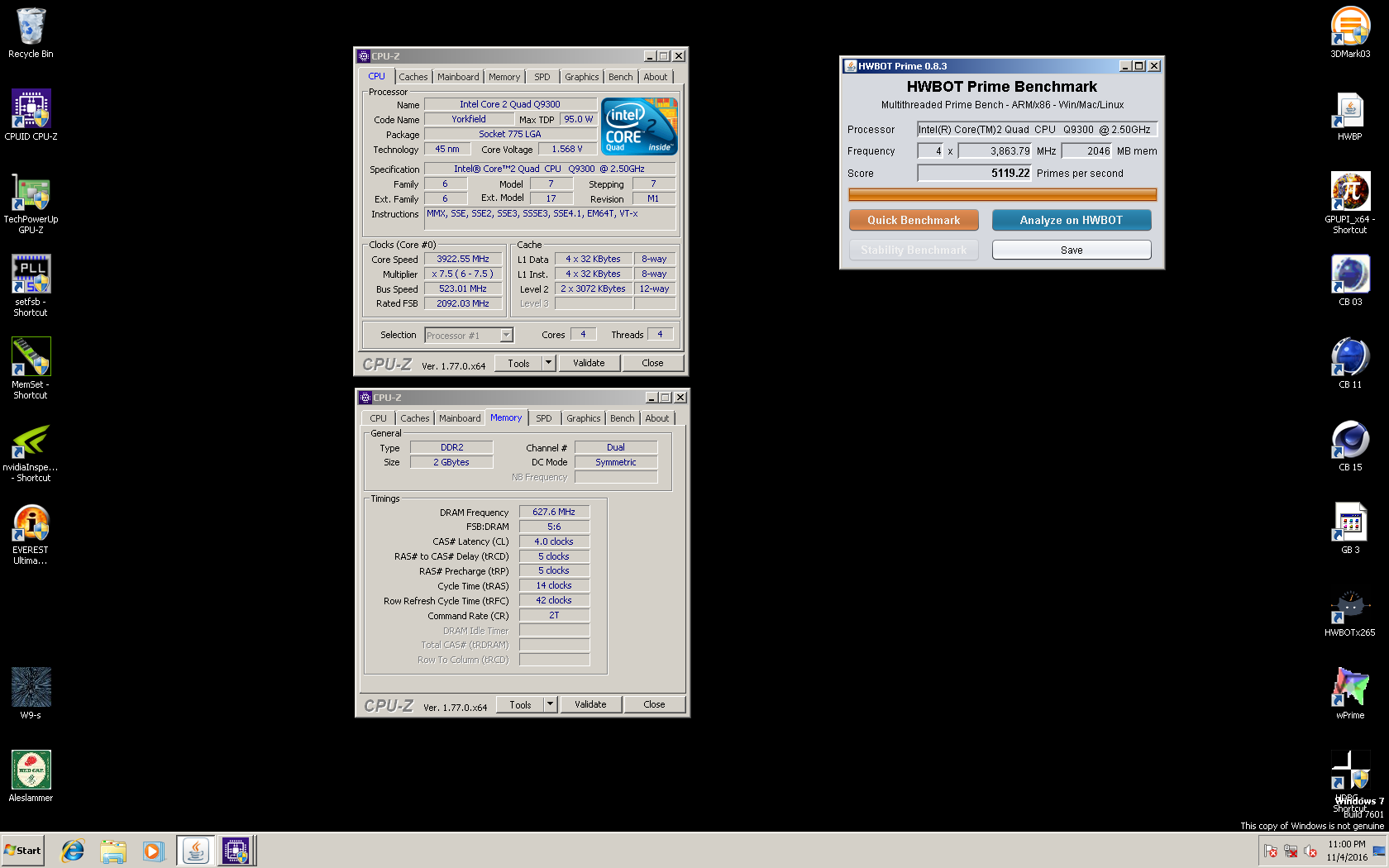
Task: Select EVEREST Ultimate desktop icon
Action: [31, 534]
